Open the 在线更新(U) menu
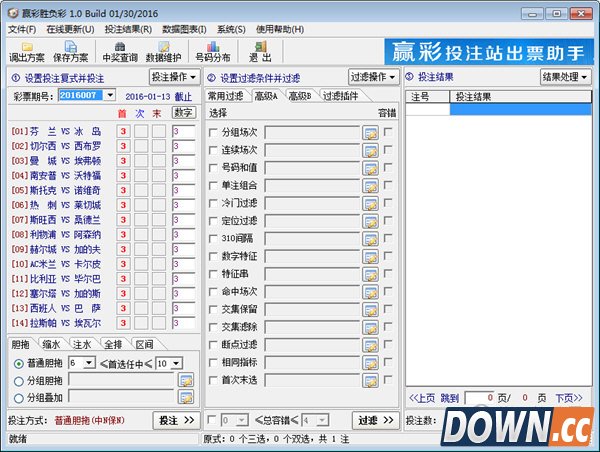The height and width of the screenshot is (452, 600). click(x=70, y=29)
